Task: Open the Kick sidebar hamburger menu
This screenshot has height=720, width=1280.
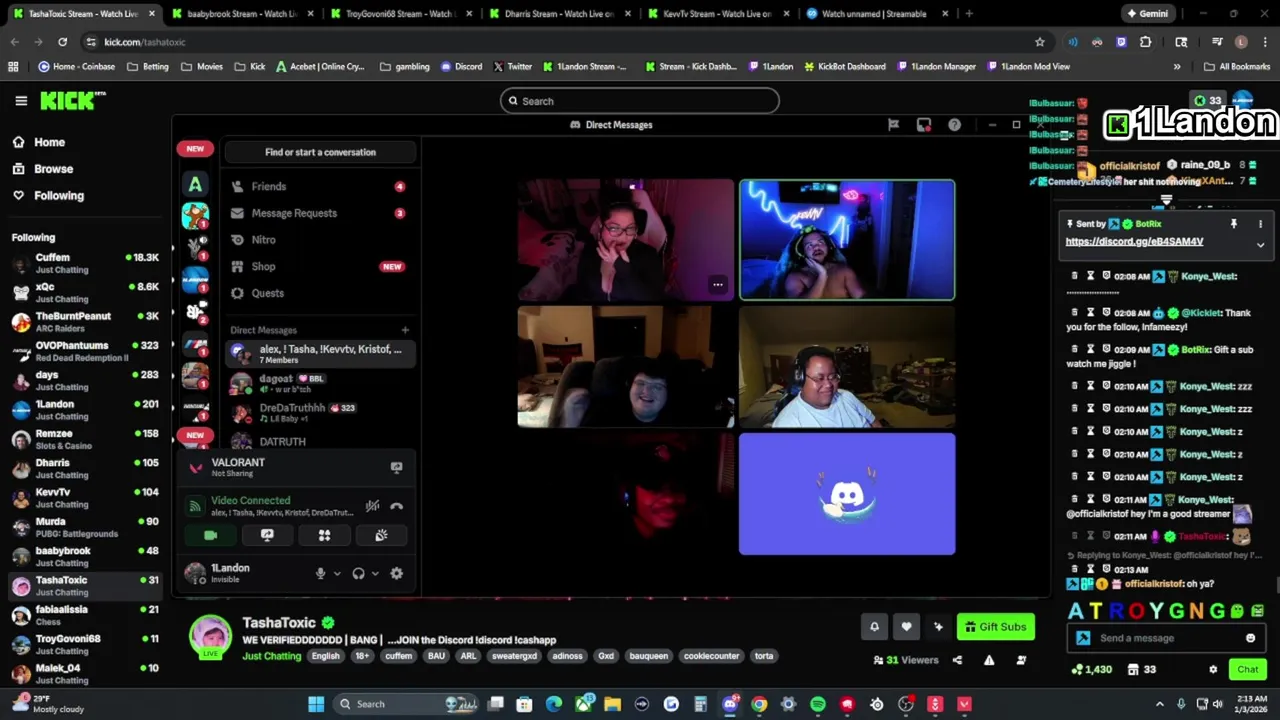Action: pos(21,101)
